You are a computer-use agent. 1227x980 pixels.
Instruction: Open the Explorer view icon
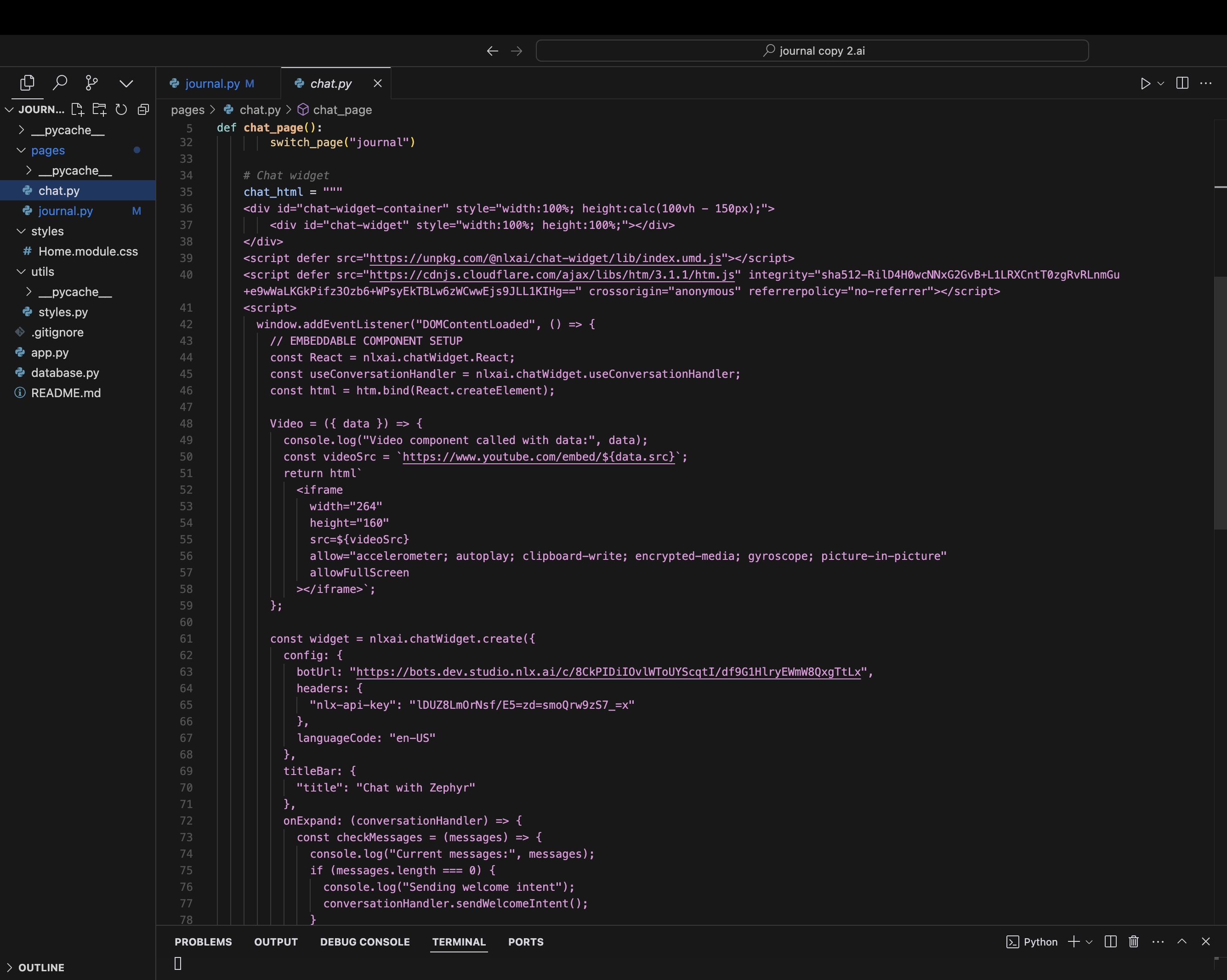pyautogui.click(x=27, y=83)
